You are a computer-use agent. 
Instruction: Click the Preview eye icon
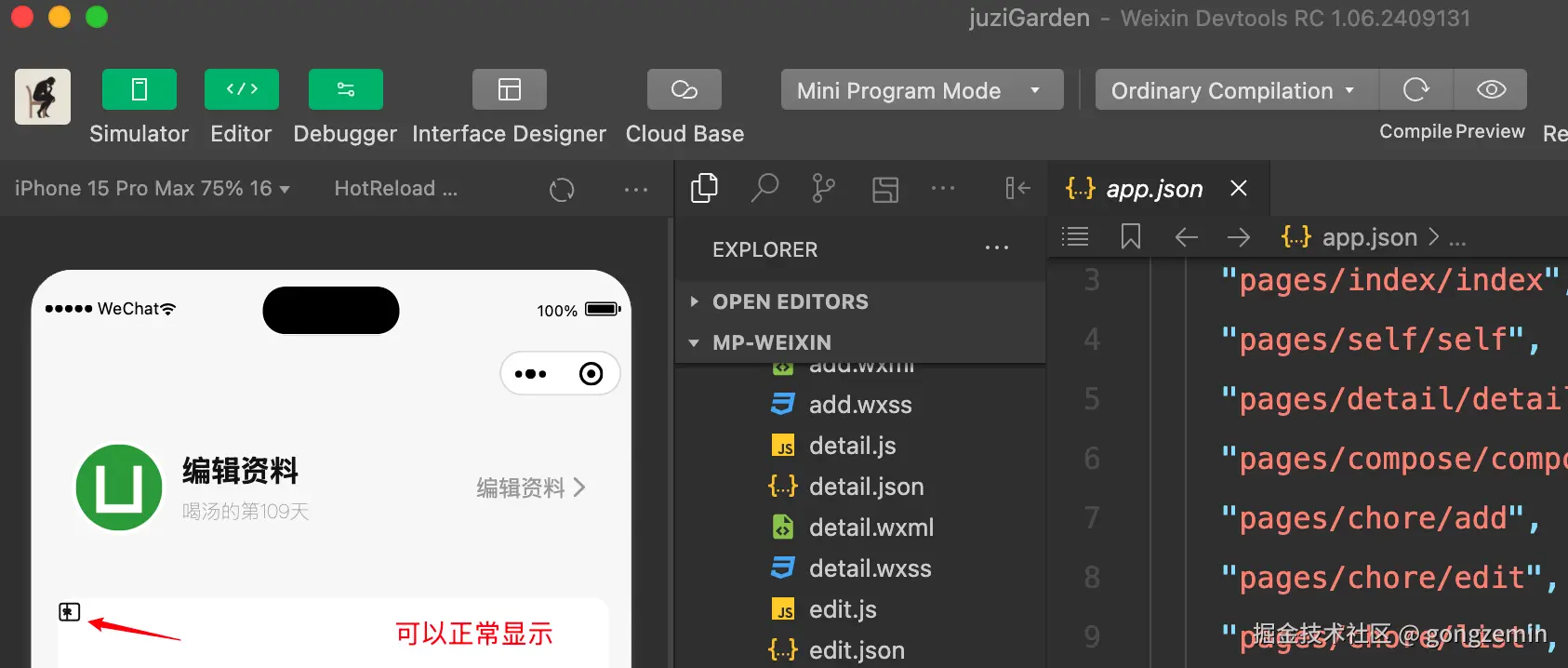pos(1491,89)
